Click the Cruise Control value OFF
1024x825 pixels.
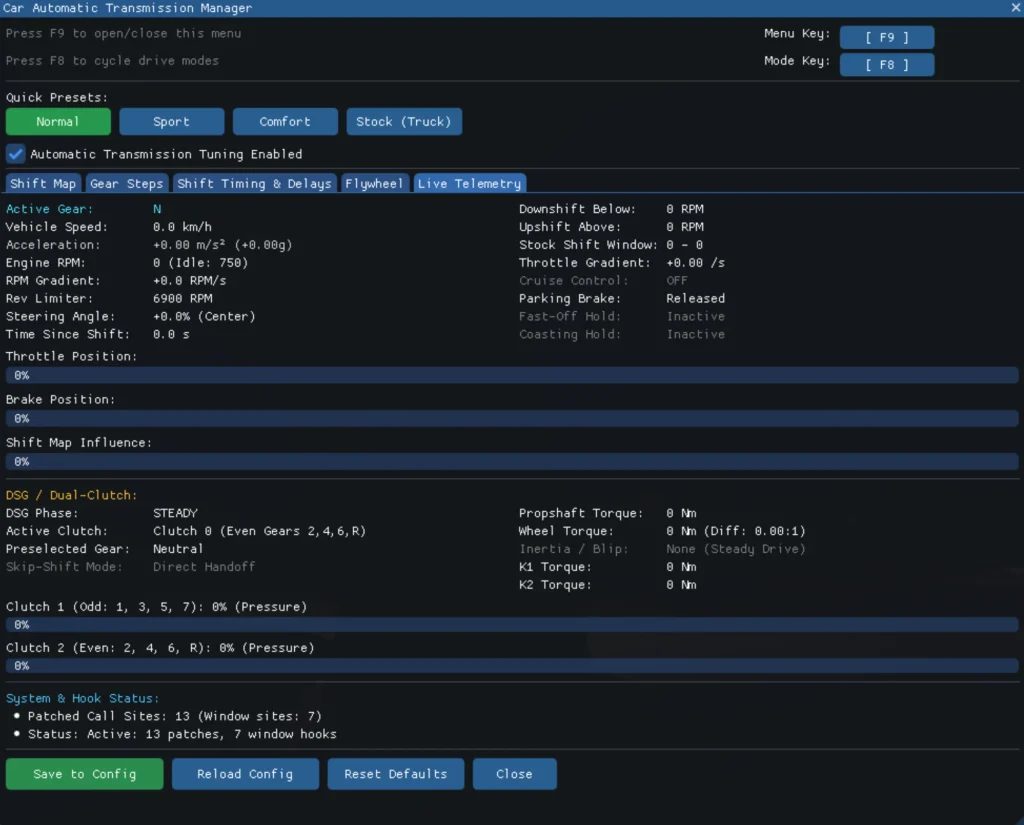(677, 280)
